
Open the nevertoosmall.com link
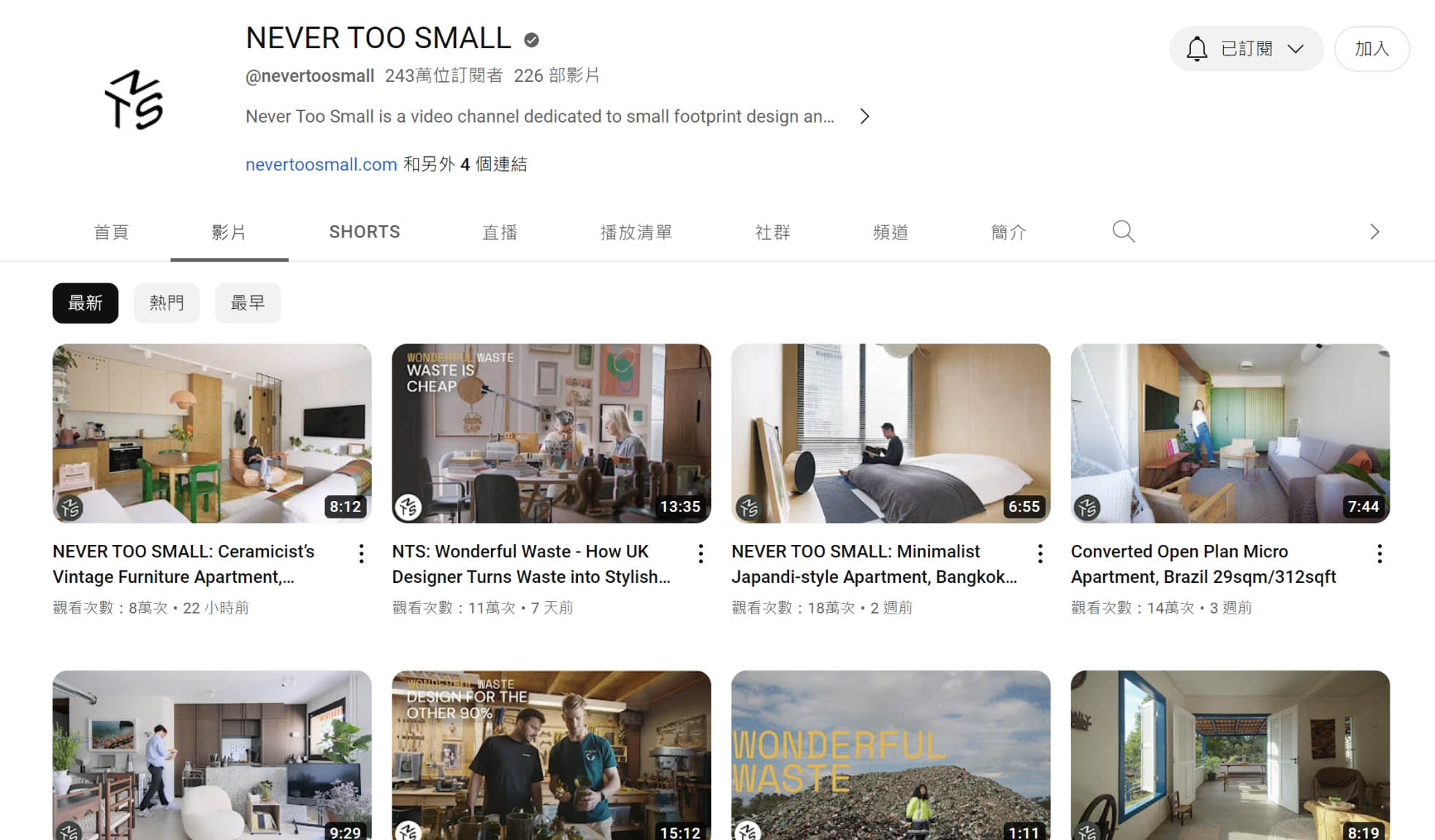pos(321,164)
